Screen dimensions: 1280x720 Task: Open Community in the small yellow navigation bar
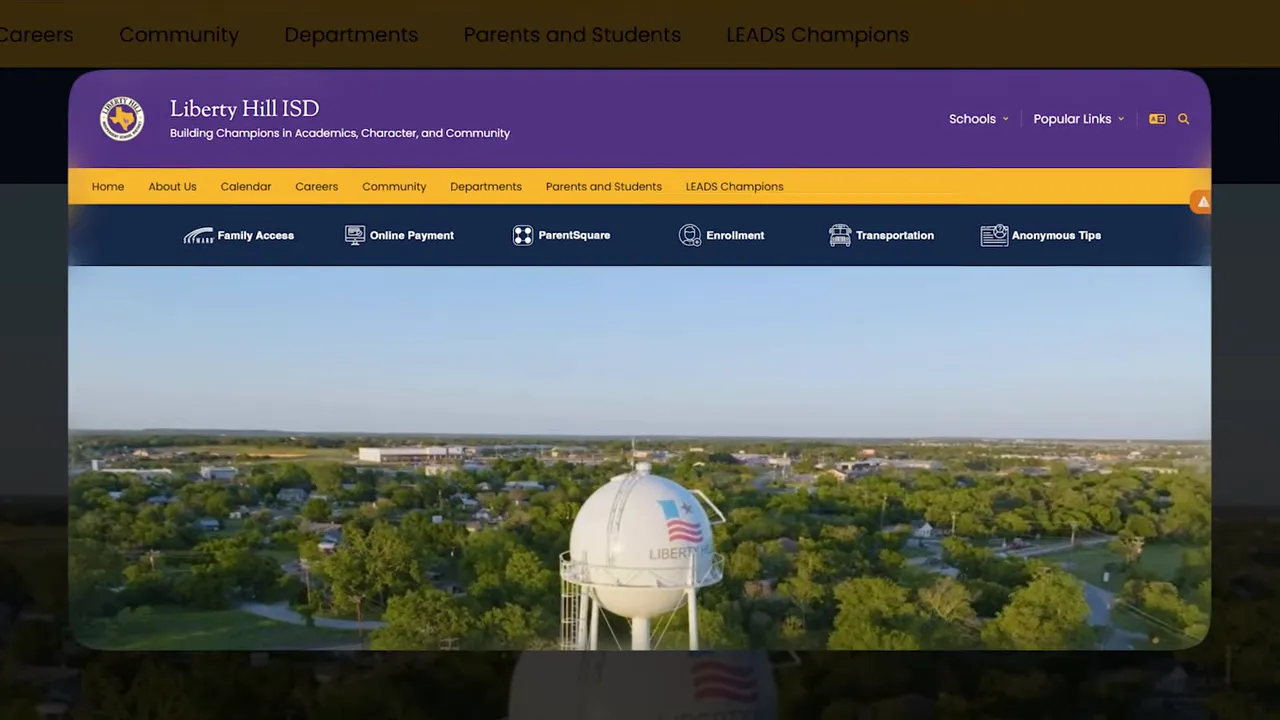click(x=394, y=186)
